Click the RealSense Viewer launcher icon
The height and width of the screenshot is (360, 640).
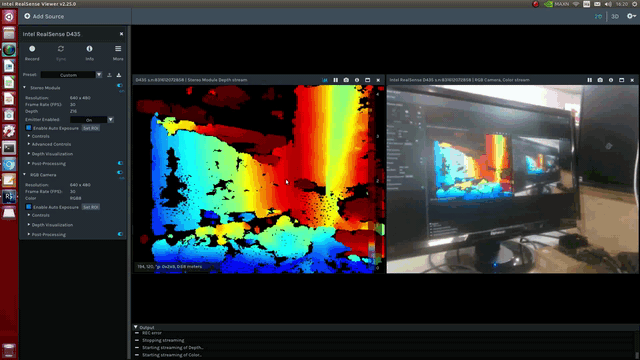pyautogui.click(x=9, y=196)
